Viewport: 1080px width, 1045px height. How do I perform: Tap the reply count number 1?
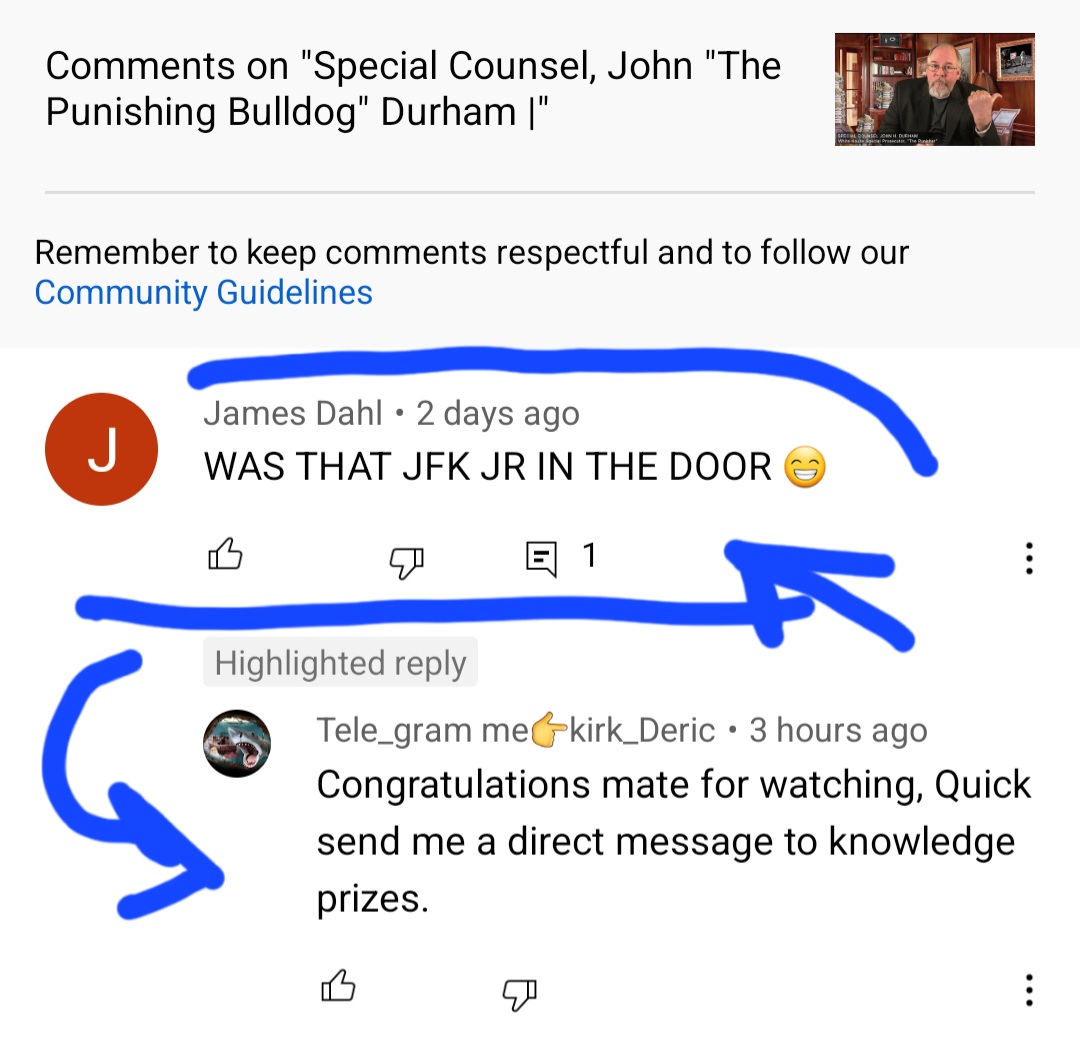[590, 555]
